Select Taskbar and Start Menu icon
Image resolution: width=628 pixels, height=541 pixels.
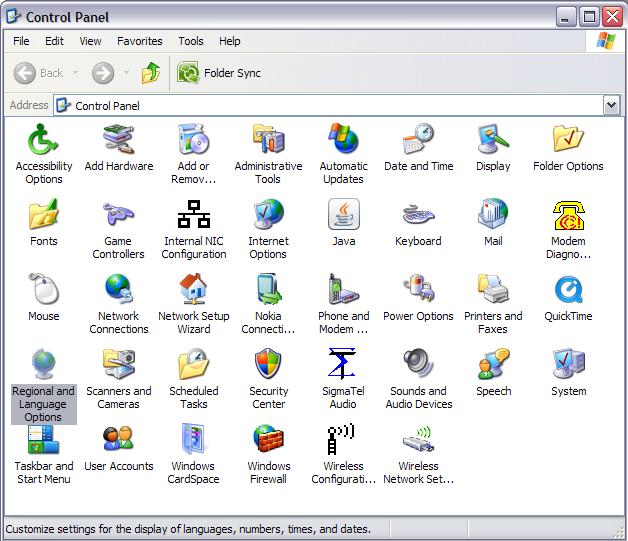click(x=43, y=439)
